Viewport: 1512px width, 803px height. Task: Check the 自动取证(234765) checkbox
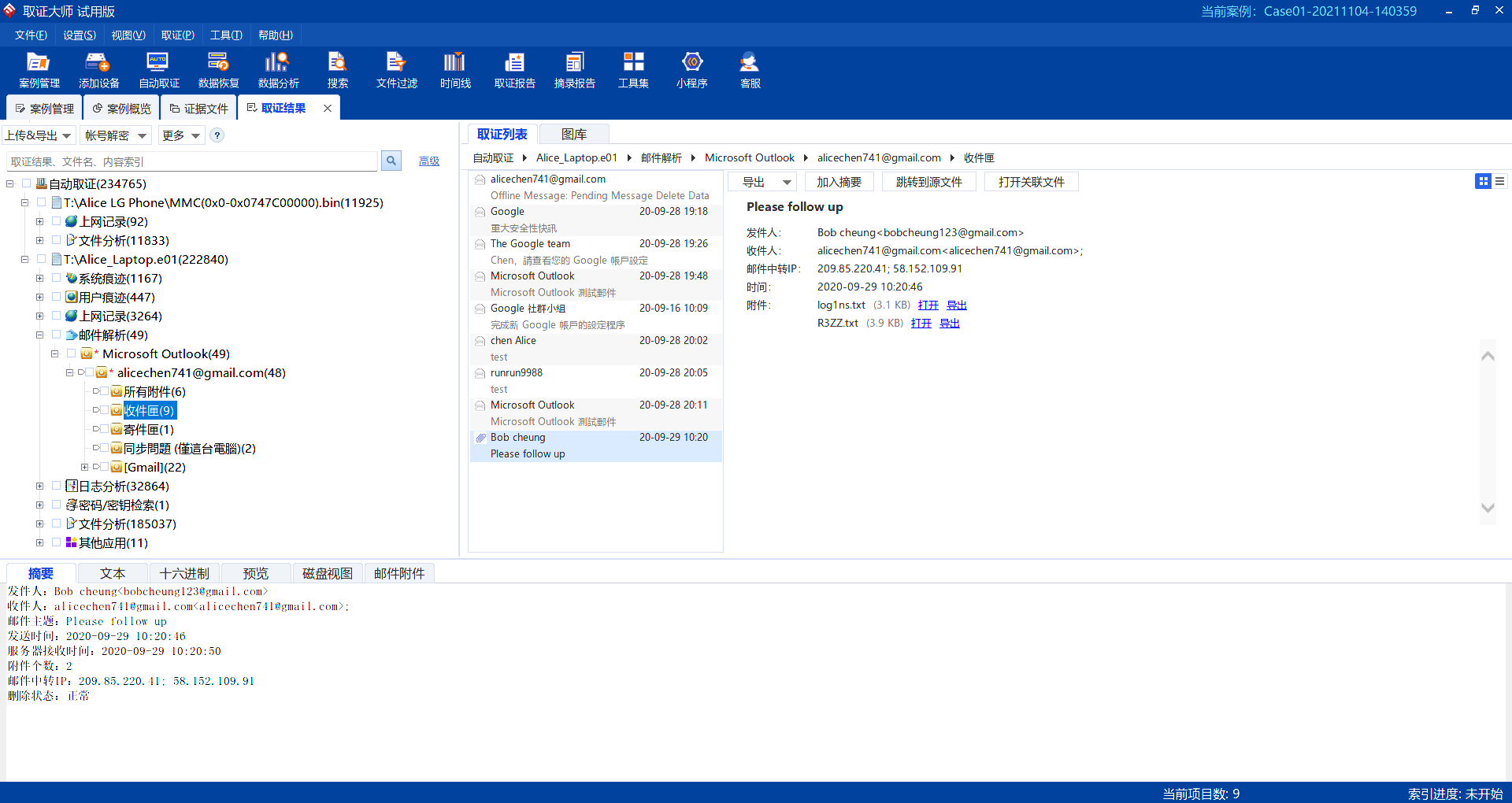(26, 183)
